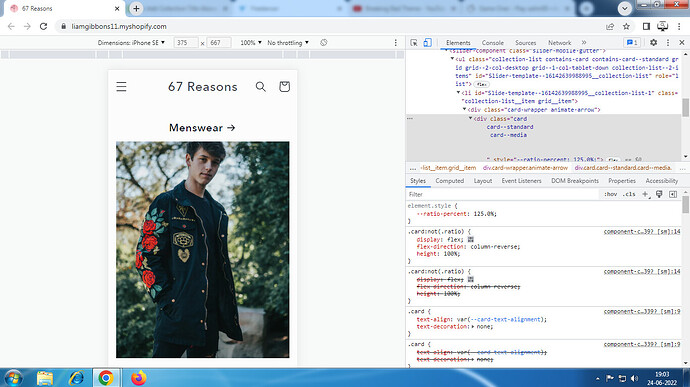690x387 pixels.
Task: Collapse the ul collection-list node
Action: tap(452, 59)
